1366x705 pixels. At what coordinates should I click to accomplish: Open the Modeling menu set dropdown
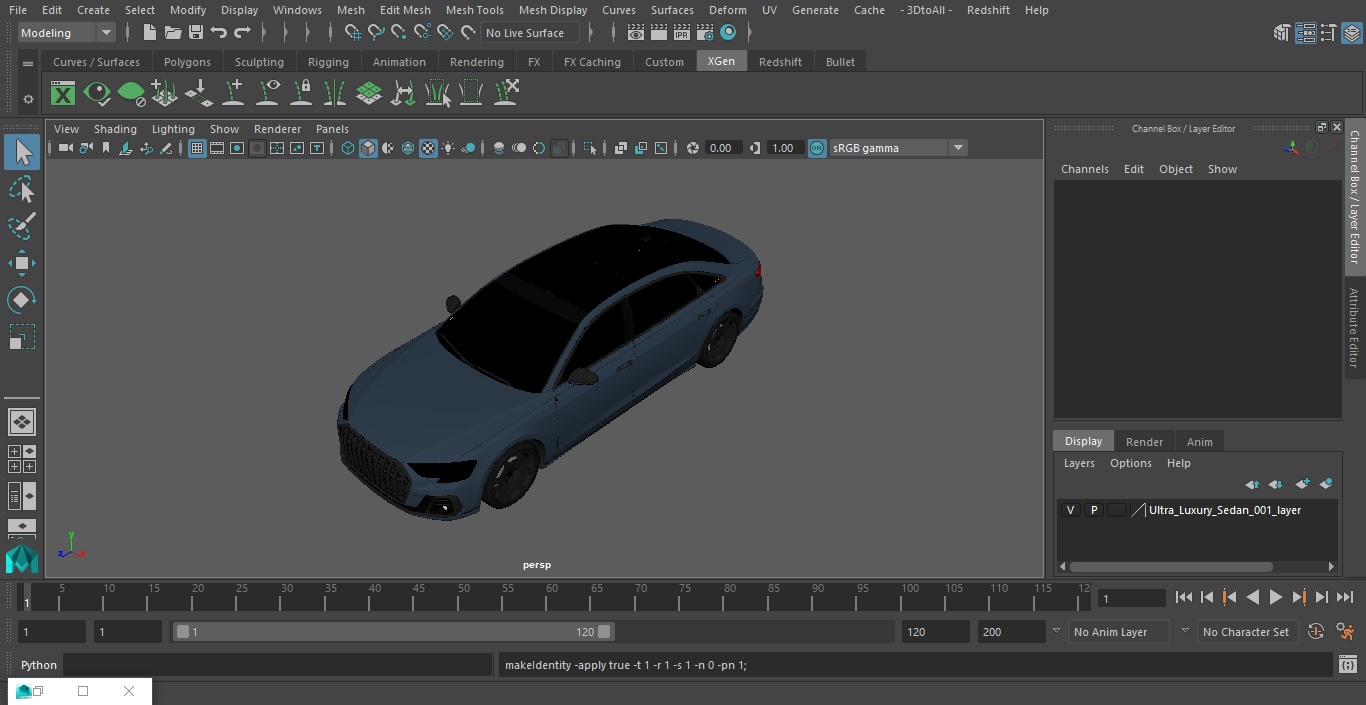105,33
